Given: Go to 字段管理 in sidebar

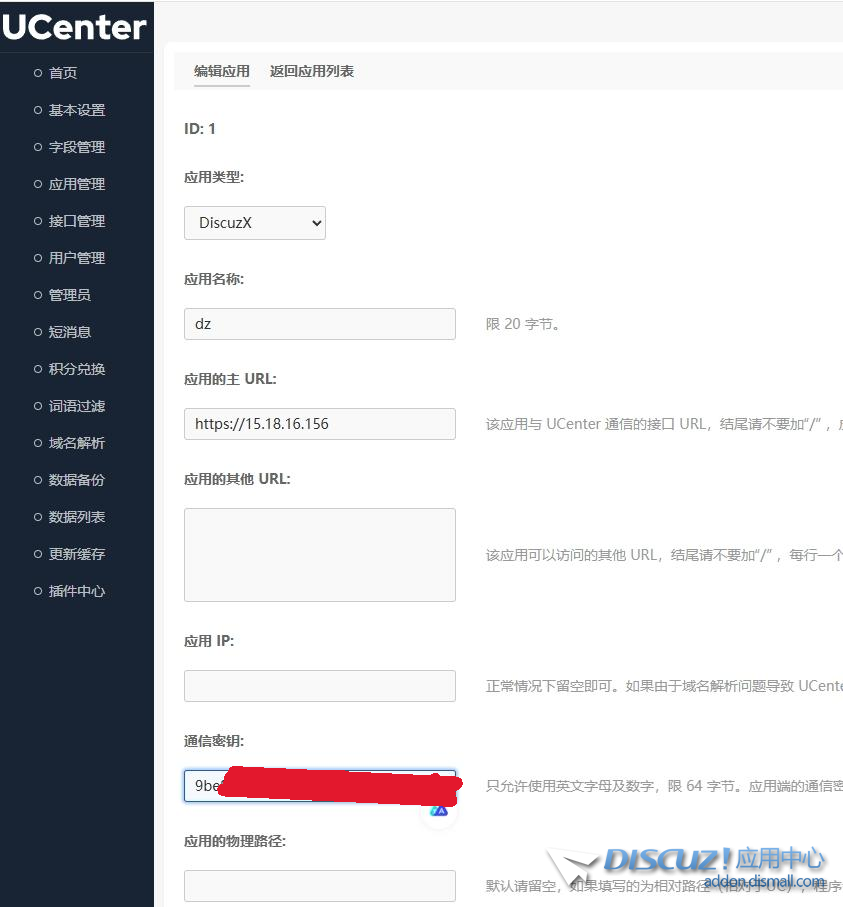Looking at the screenshot, I should pos(76,147).
